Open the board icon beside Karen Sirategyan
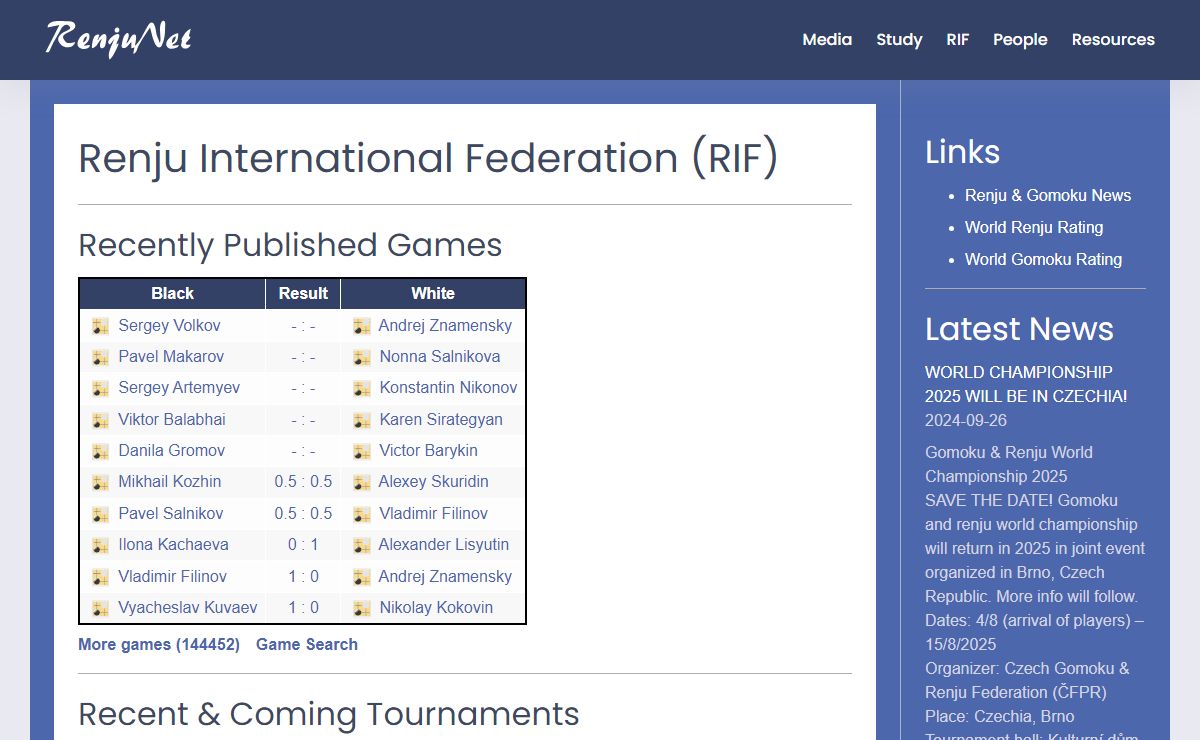 point(362,420)
